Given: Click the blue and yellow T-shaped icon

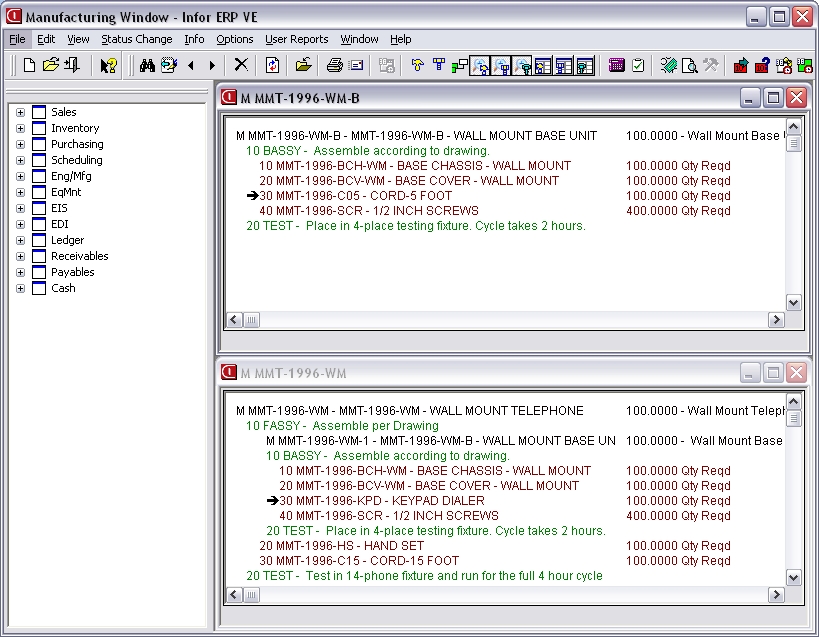Looking at the screenshot, I should point(439,65).
